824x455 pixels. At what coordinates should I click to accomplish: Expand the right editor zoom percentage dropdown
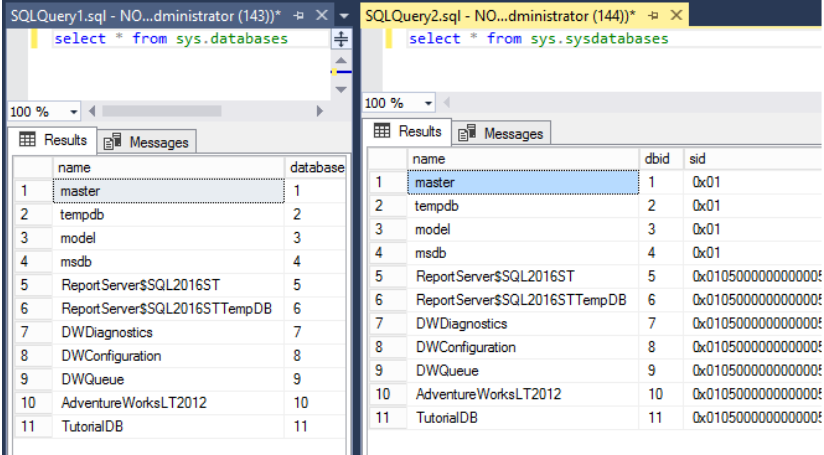[429, 103]
